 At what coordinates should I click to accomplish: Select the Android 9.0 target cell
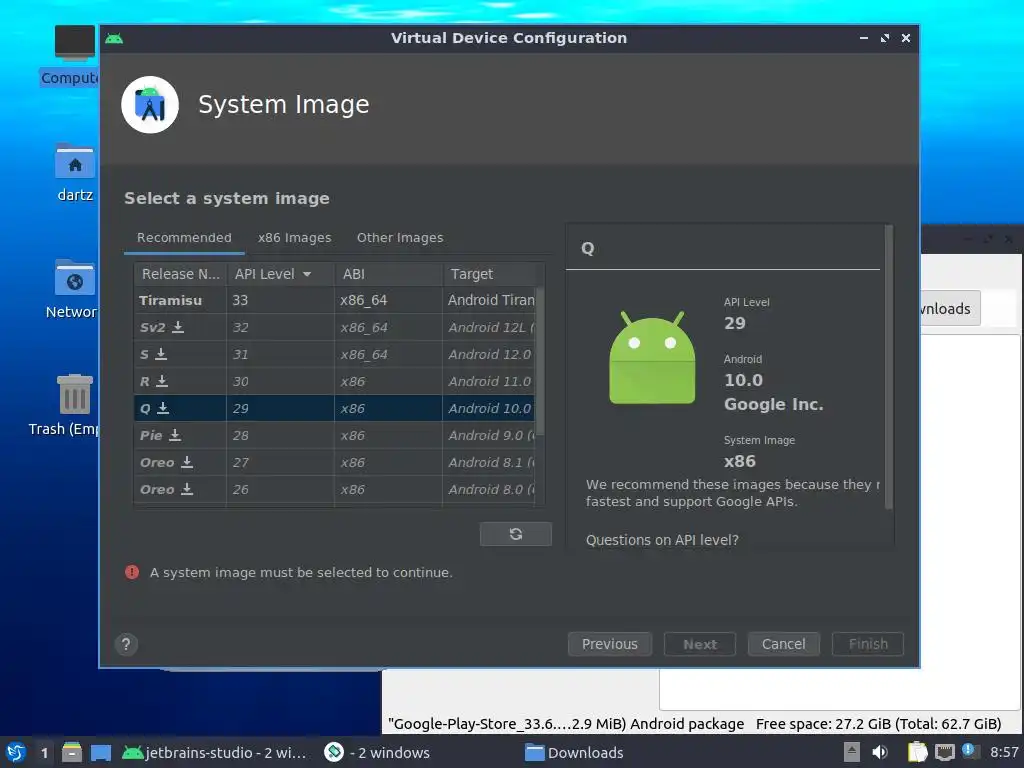pos(489,435)
